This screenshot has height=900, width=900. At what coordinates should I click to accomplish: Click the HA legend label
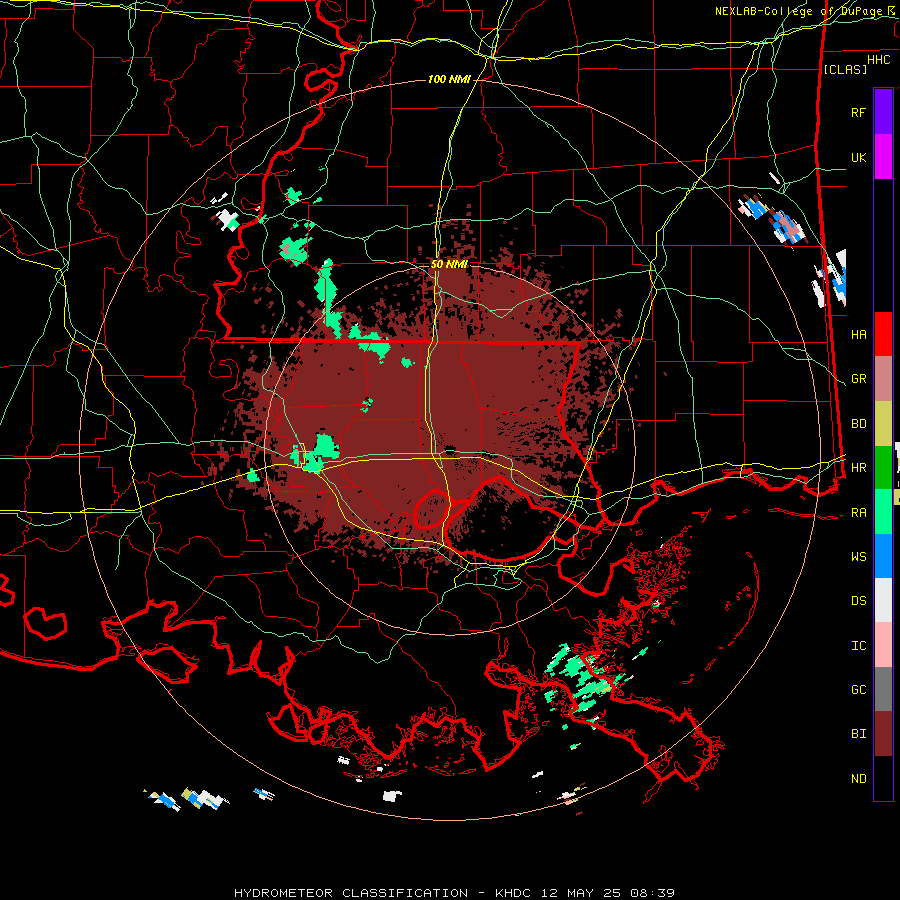click(x=858, y=334)
